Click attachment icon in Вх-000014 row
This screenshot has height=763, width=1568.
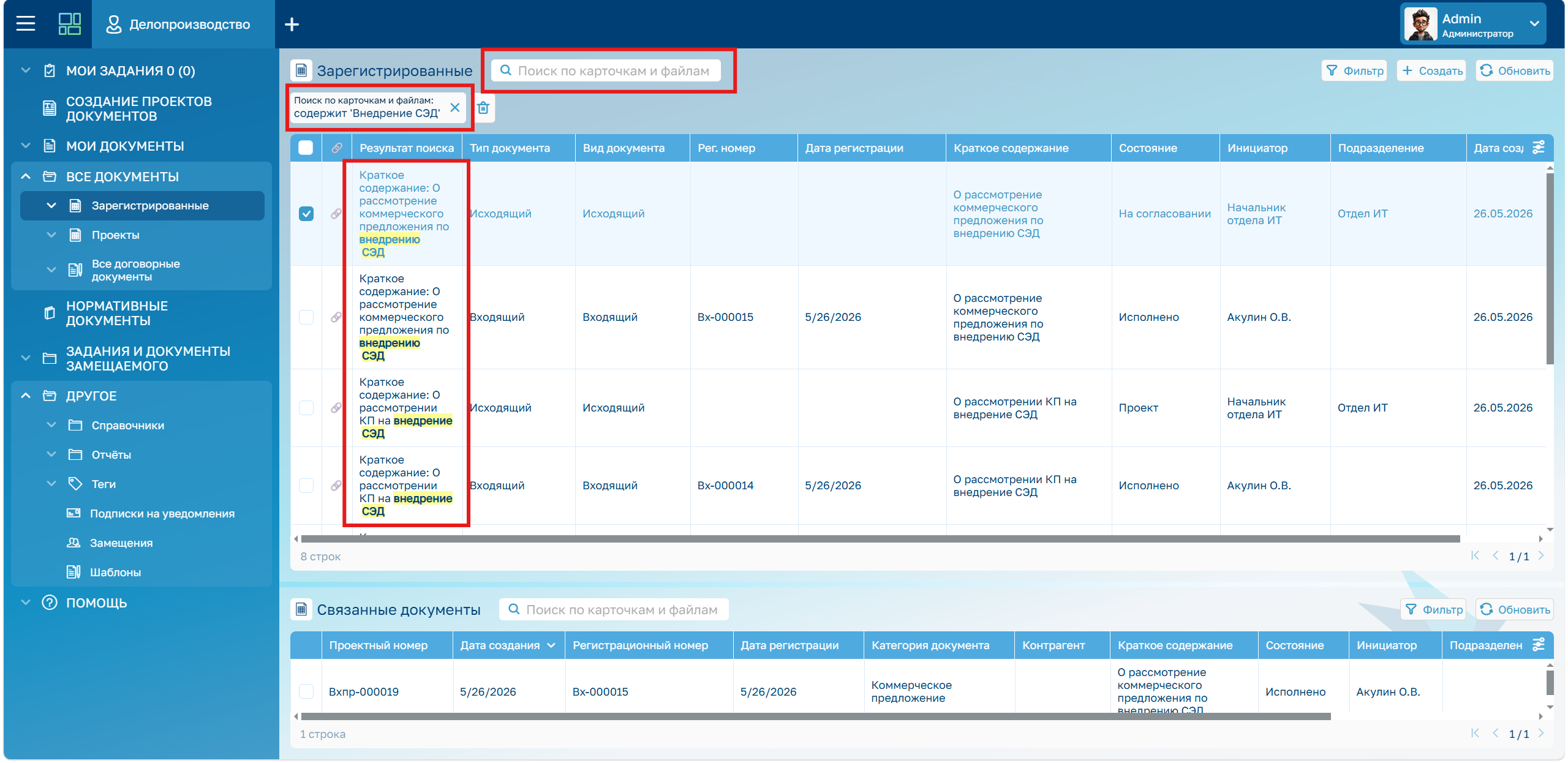coord(336,486)
